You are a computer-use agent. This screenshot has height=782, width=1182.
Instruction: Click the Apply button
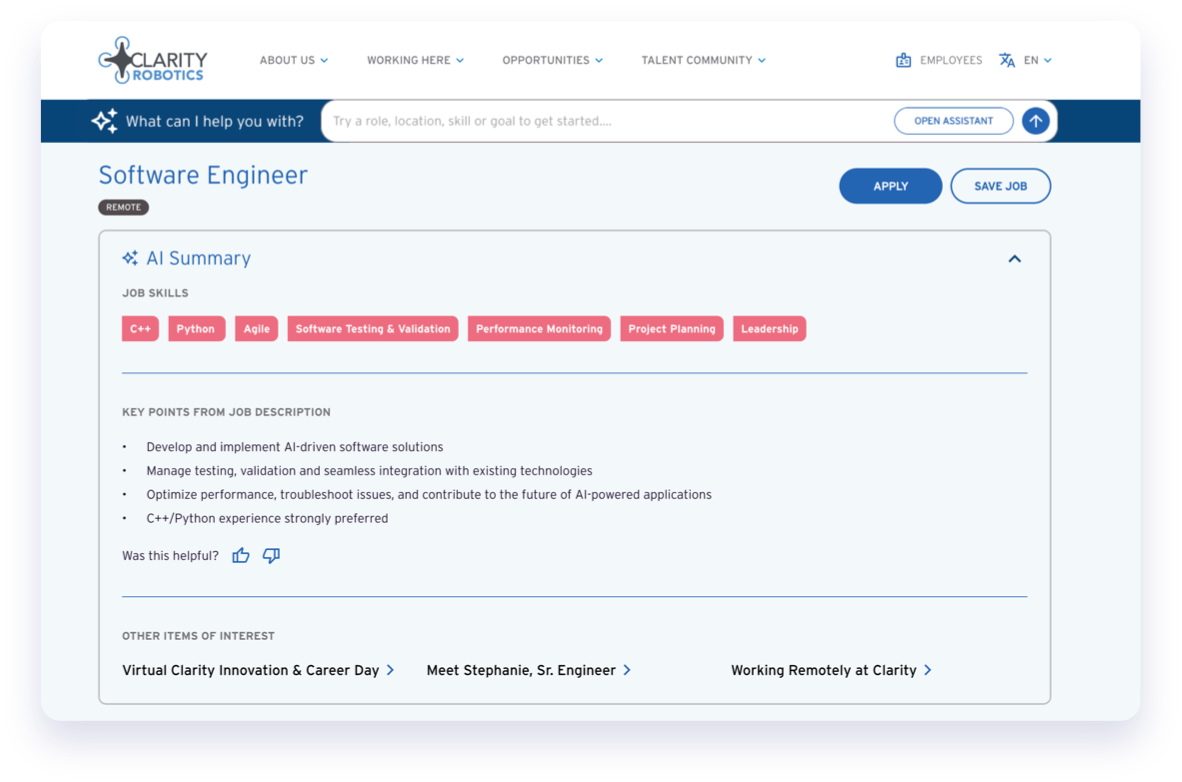[890, 186]
